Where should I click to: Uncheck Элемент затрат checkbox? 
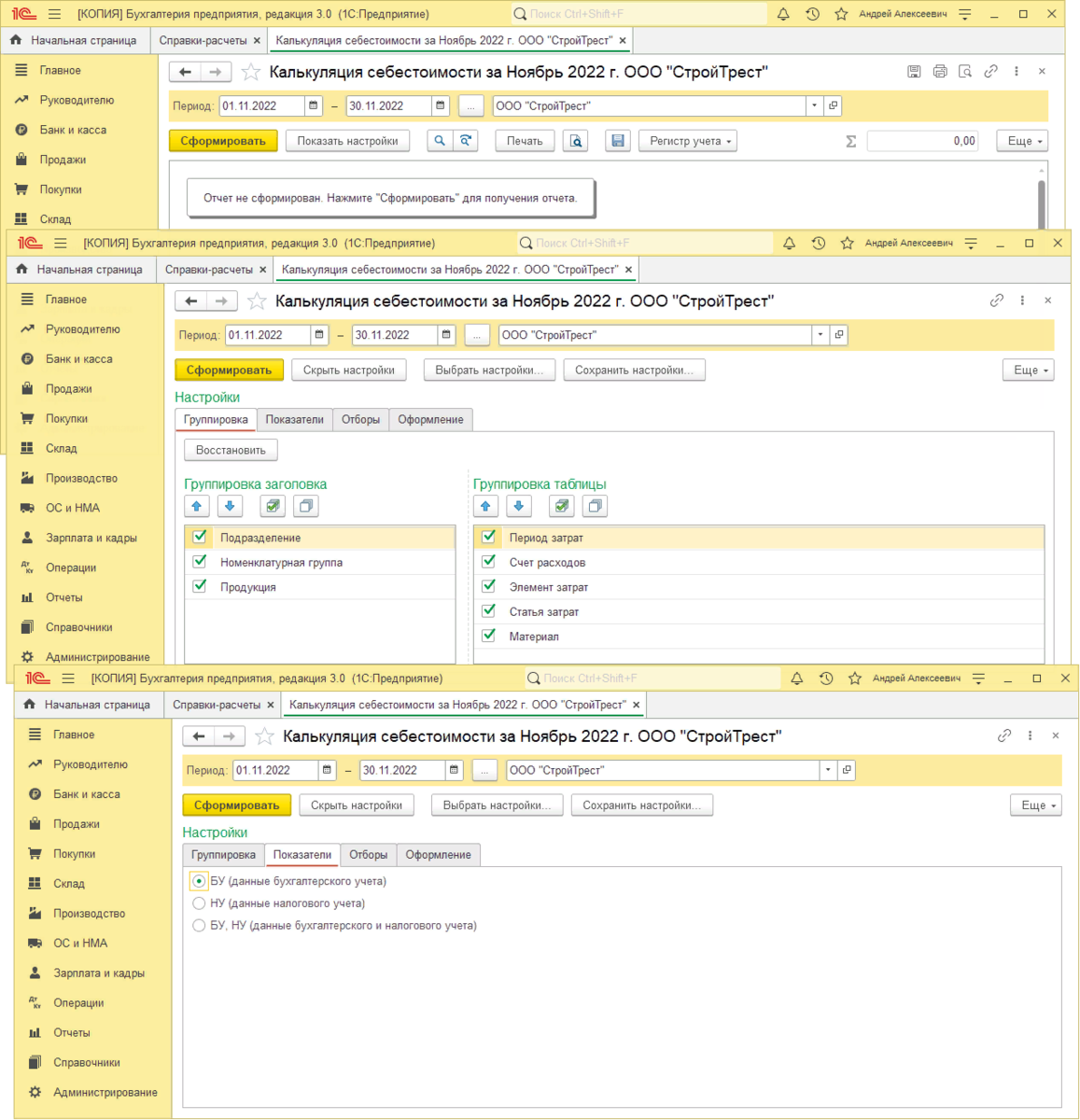pyautogui.click(x=488, y=586)
